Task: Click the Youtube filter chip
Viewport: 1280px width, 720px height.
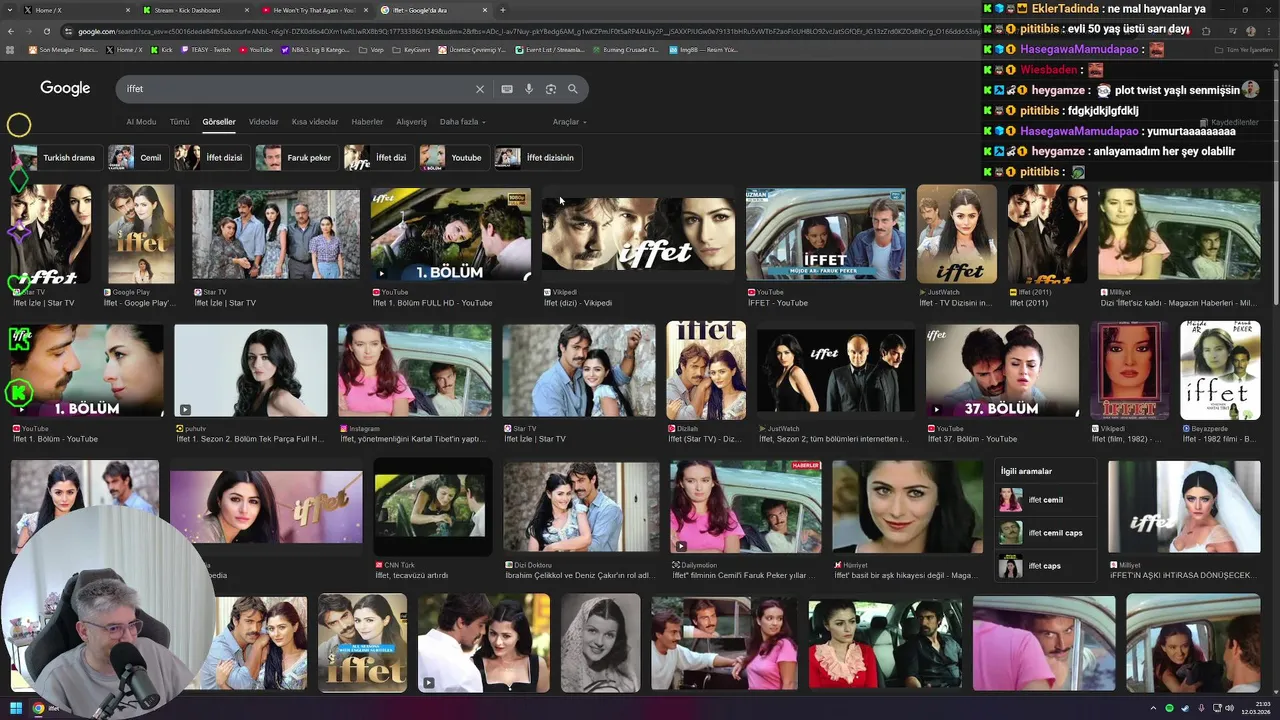Action: (453, 157)
